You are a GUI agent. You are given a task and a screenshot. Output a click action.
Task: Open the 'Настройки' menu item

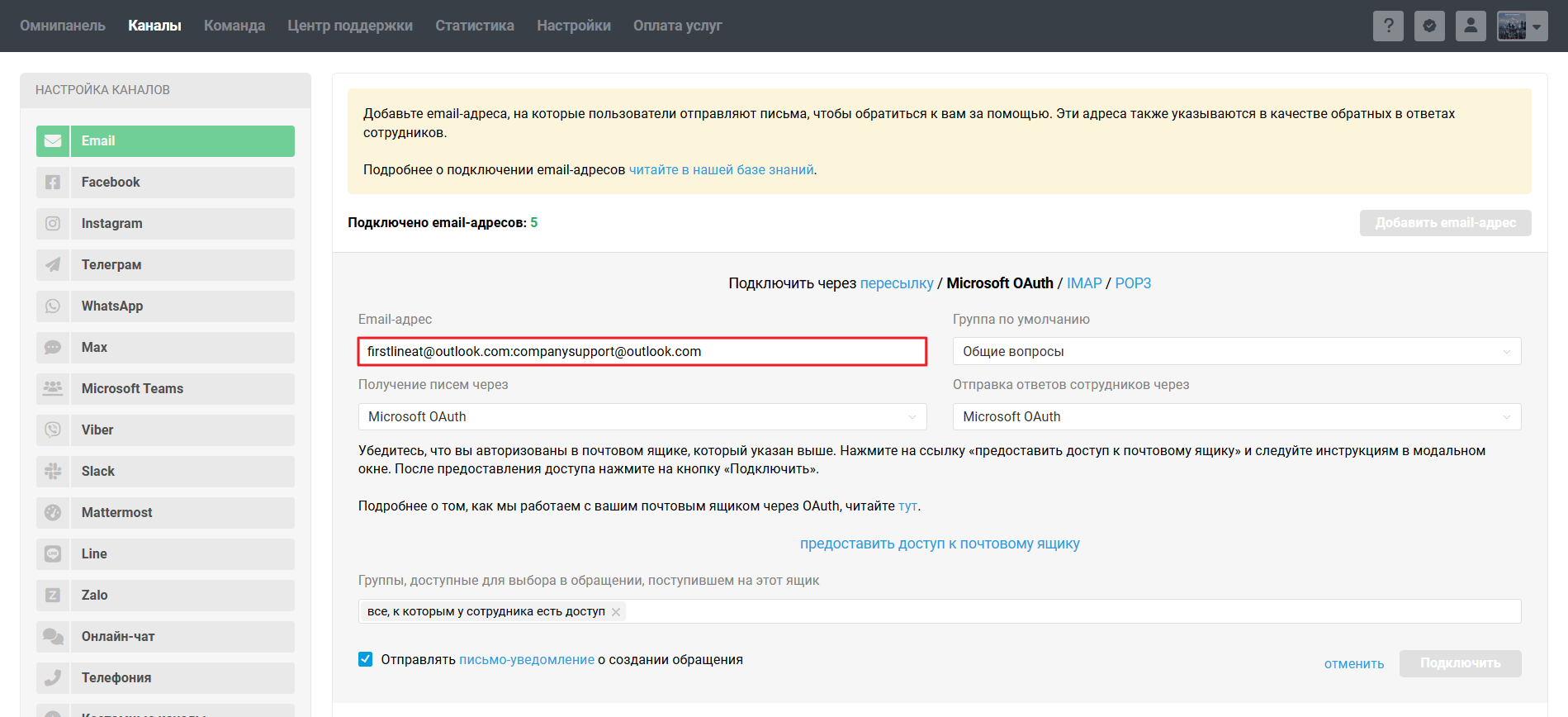click(x=573, y=26)
